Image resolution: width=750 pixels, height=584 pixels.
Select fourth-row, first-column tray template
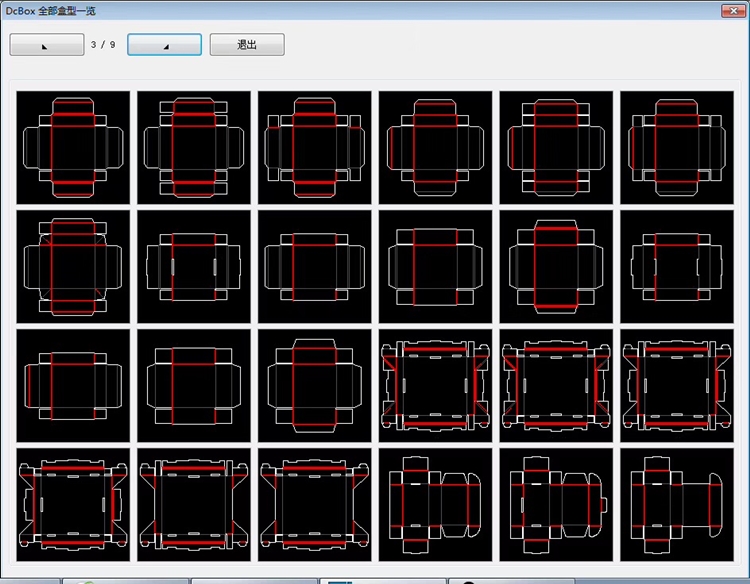(73, 505)
